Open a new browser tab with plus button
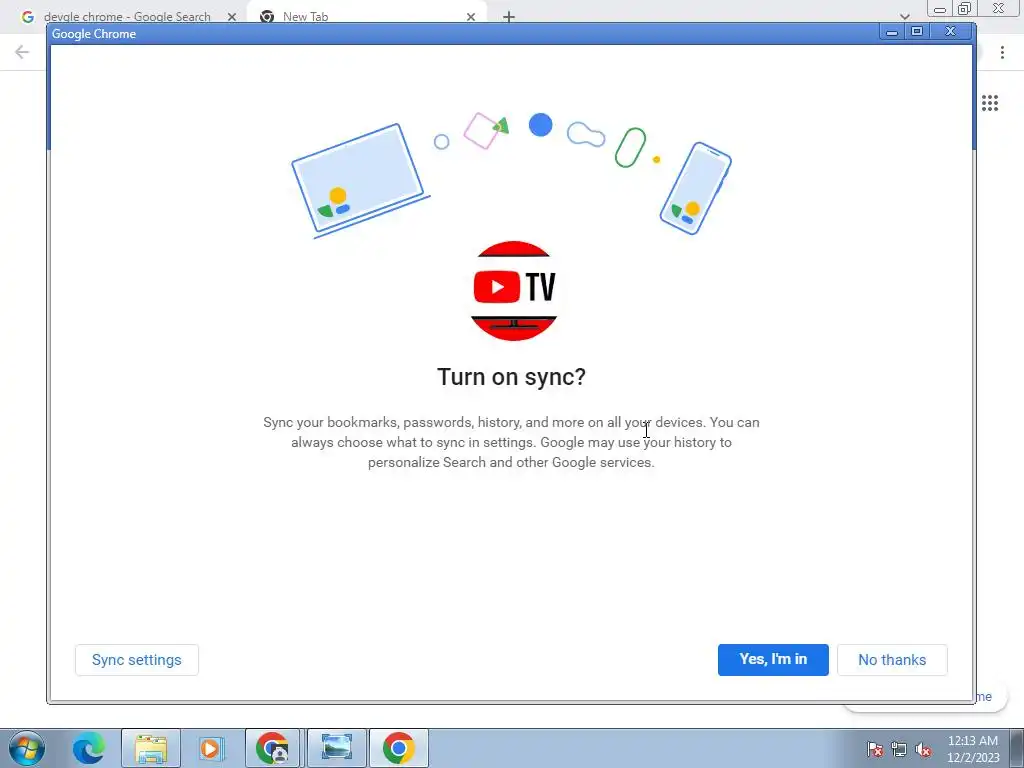Viewport: 1024px width, 768px height. [509, 17]
